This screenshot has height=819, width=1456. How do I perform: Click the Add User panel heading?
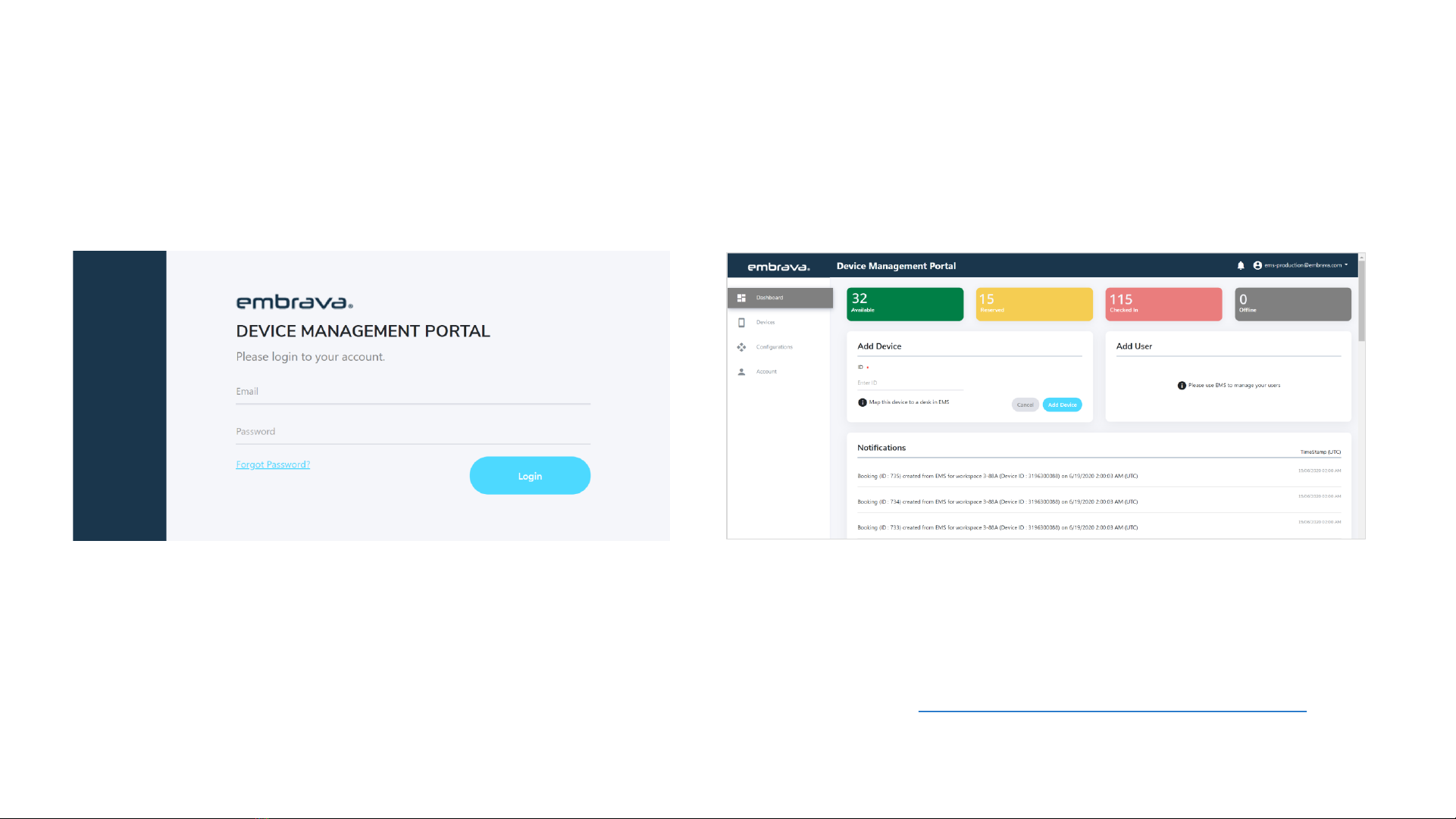click(x=1134, y=346)
